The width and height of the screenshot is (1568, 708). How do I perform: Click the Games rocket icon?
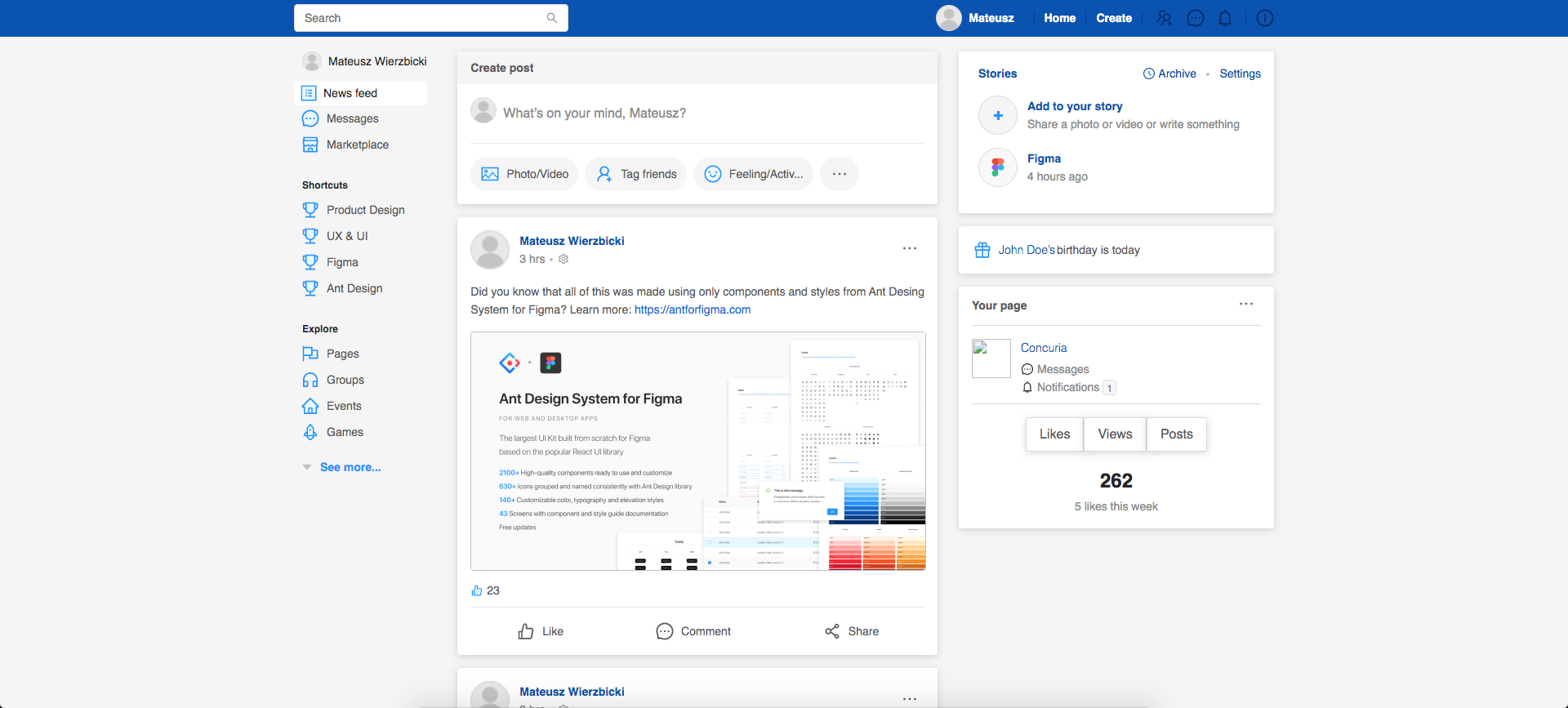point(310,432)
